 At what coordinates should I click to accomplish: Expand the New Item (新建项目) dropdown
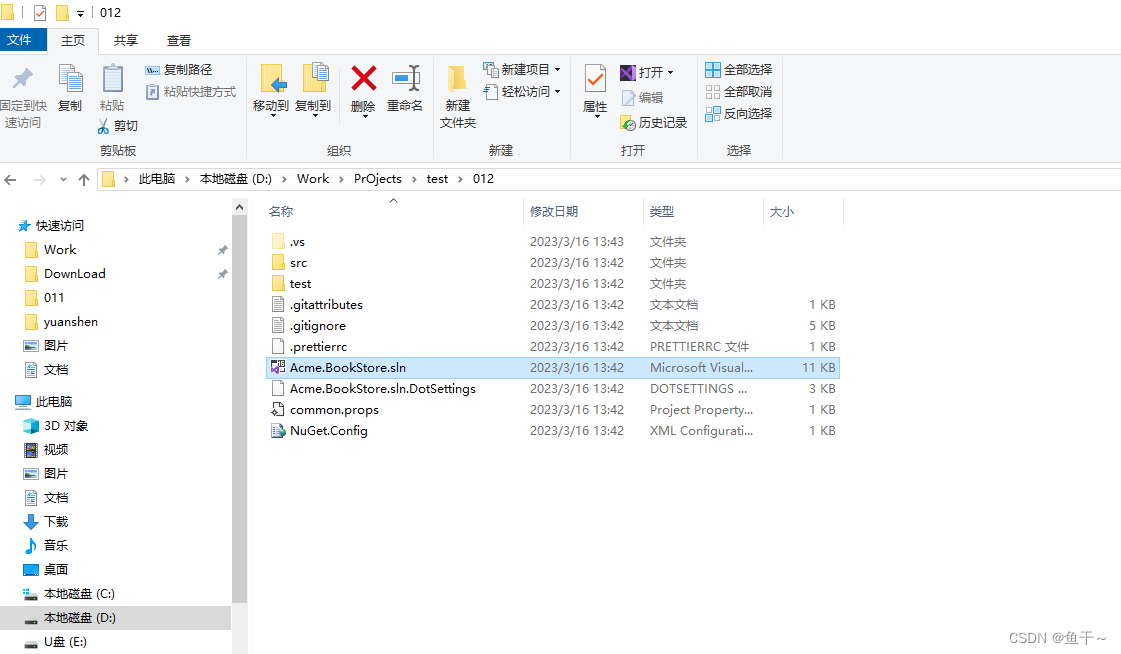coord(557,70)
